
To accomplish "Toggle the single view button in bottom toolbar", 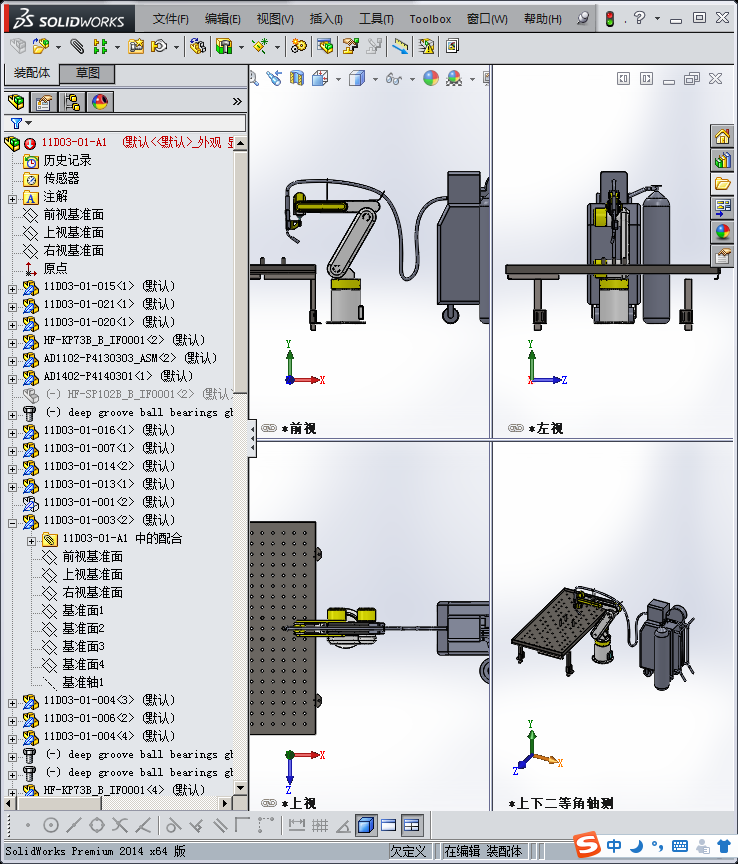I will click(x=389, y=825).
